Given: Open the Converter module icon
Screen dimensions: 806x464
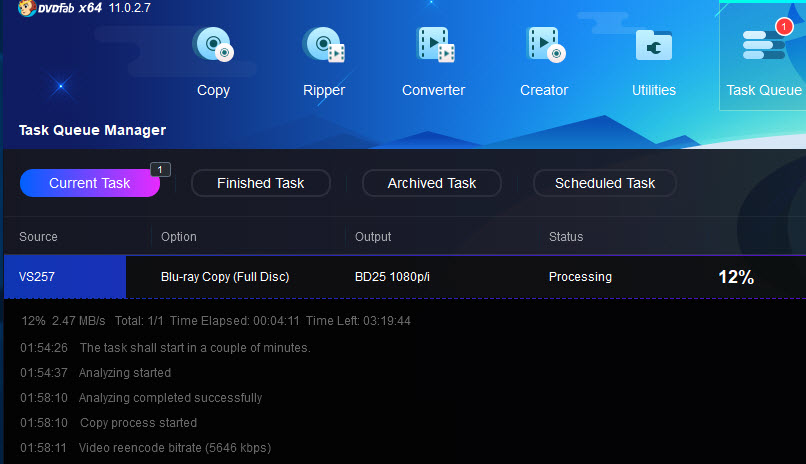Looking at the screenshot, I should (x=435, y=45).
